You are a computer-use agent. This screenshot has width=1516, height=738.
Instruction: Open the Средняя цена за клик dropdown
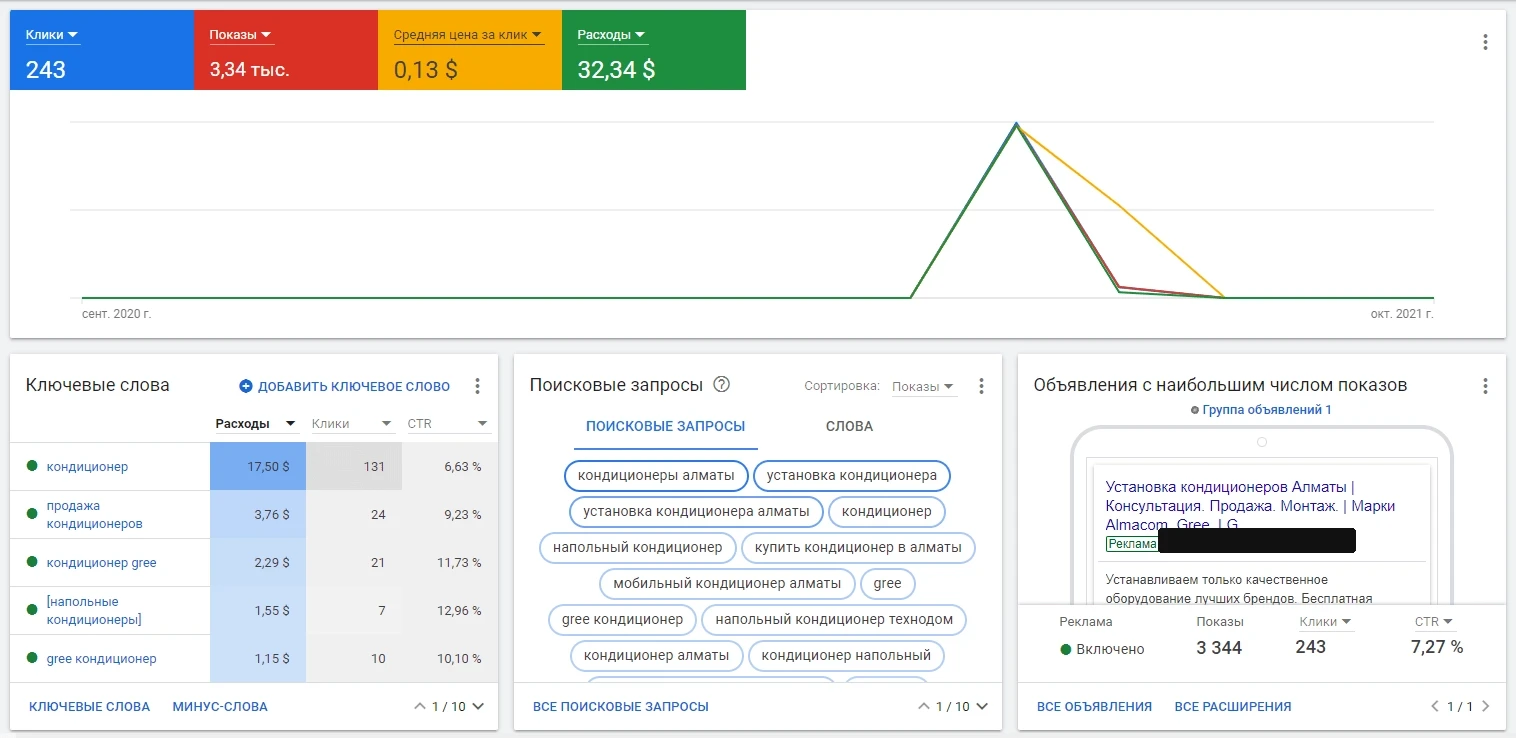pyautogui.click(x=468, y=35)
